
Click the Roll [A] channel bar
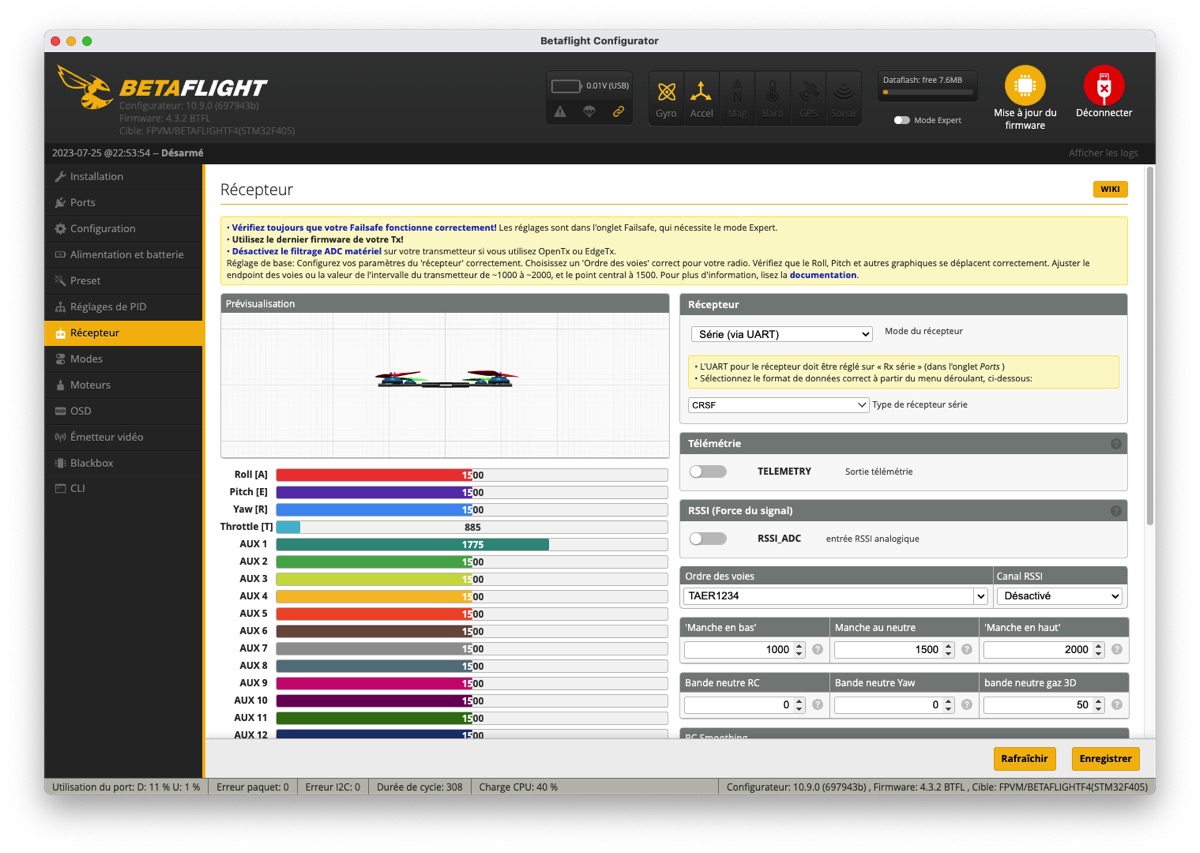[472, 475]
